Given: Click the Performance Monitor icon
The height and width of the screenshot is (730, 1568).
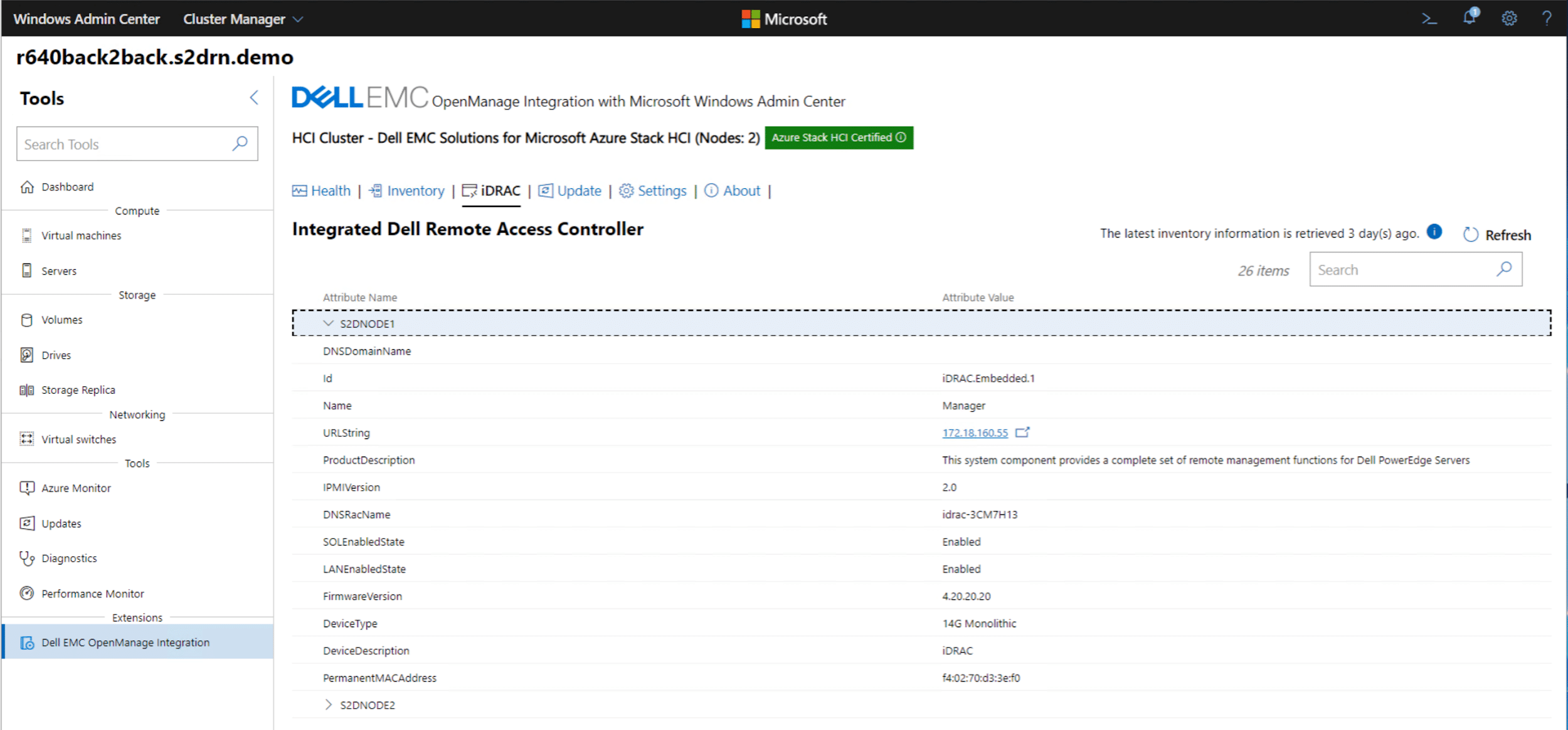Looking at the screenshot, I should [26, 593].
